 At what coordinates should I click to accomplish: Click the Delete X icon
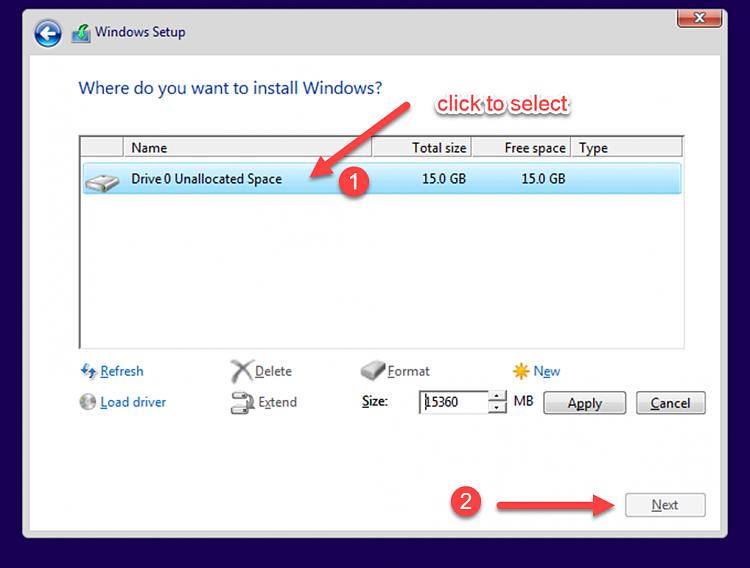(242, 371)
